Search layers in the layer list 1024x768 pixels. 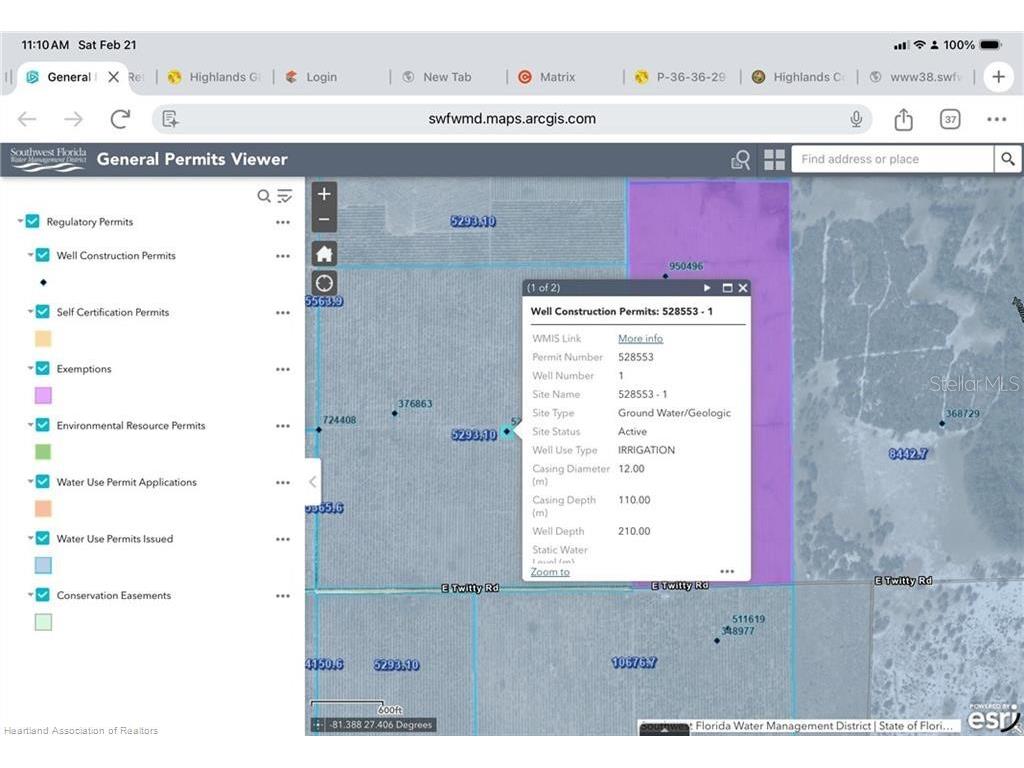(263, 196)
